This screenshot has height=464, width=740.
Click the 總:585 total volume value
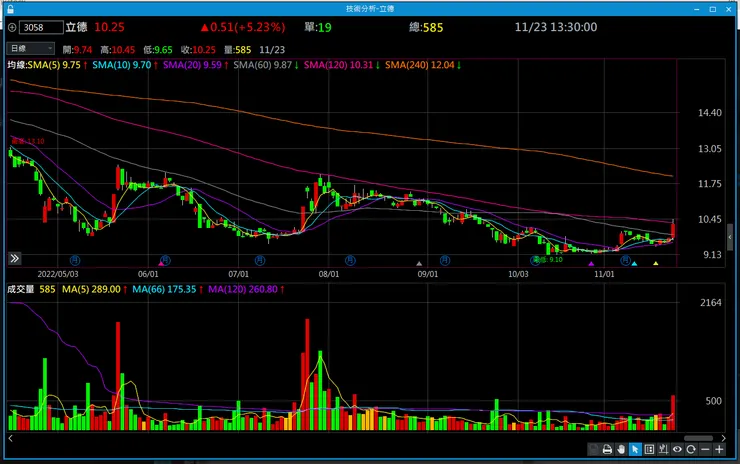click(x=426, y=27)
